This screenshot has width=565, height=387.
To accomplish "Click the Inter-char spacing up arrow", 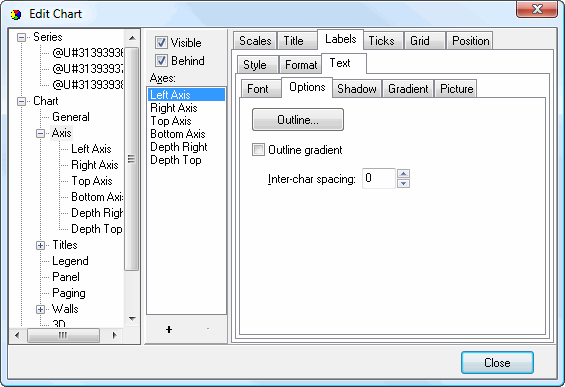I will tap(403, 174).
